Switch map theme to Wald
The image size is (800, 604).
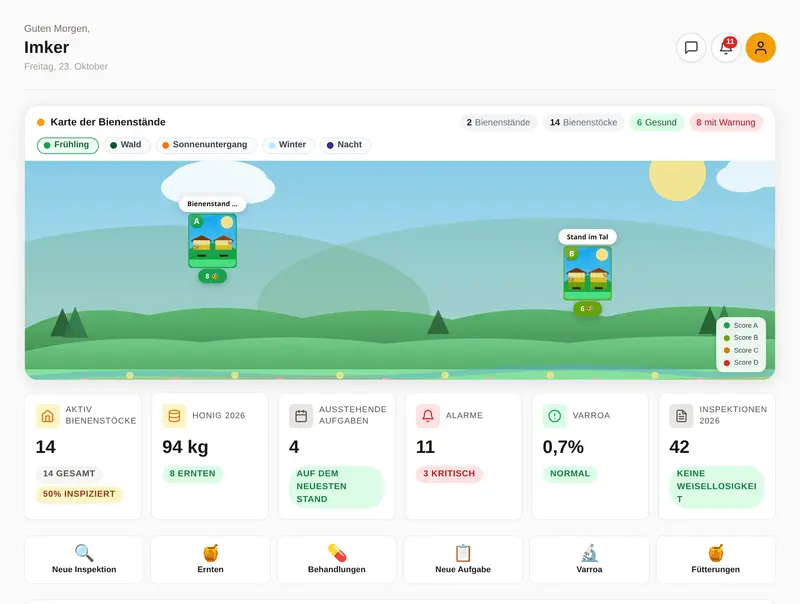pos(127,145)
